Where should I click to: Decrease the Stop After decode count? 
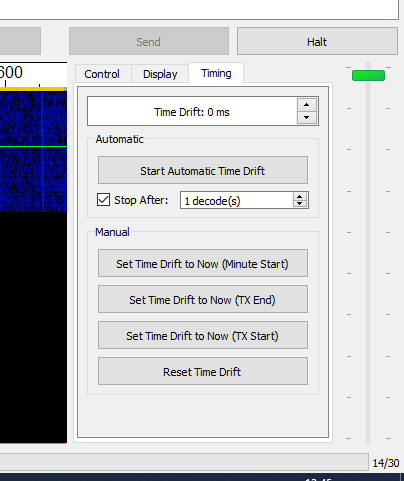(x=299, y=203)
